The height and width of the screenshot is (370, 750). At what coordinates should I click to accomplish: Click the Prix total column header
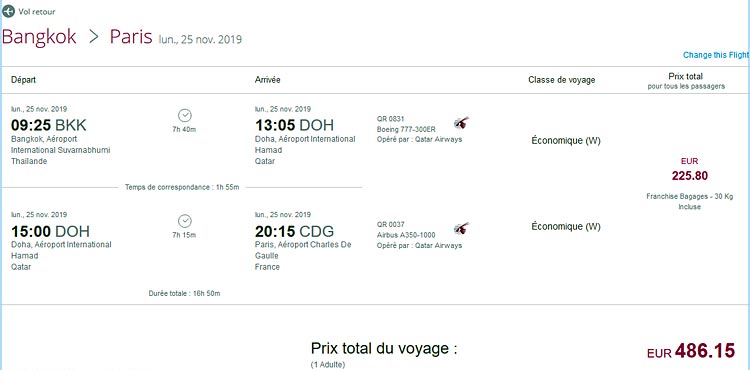pyautogui.click(x=685, y=76)
